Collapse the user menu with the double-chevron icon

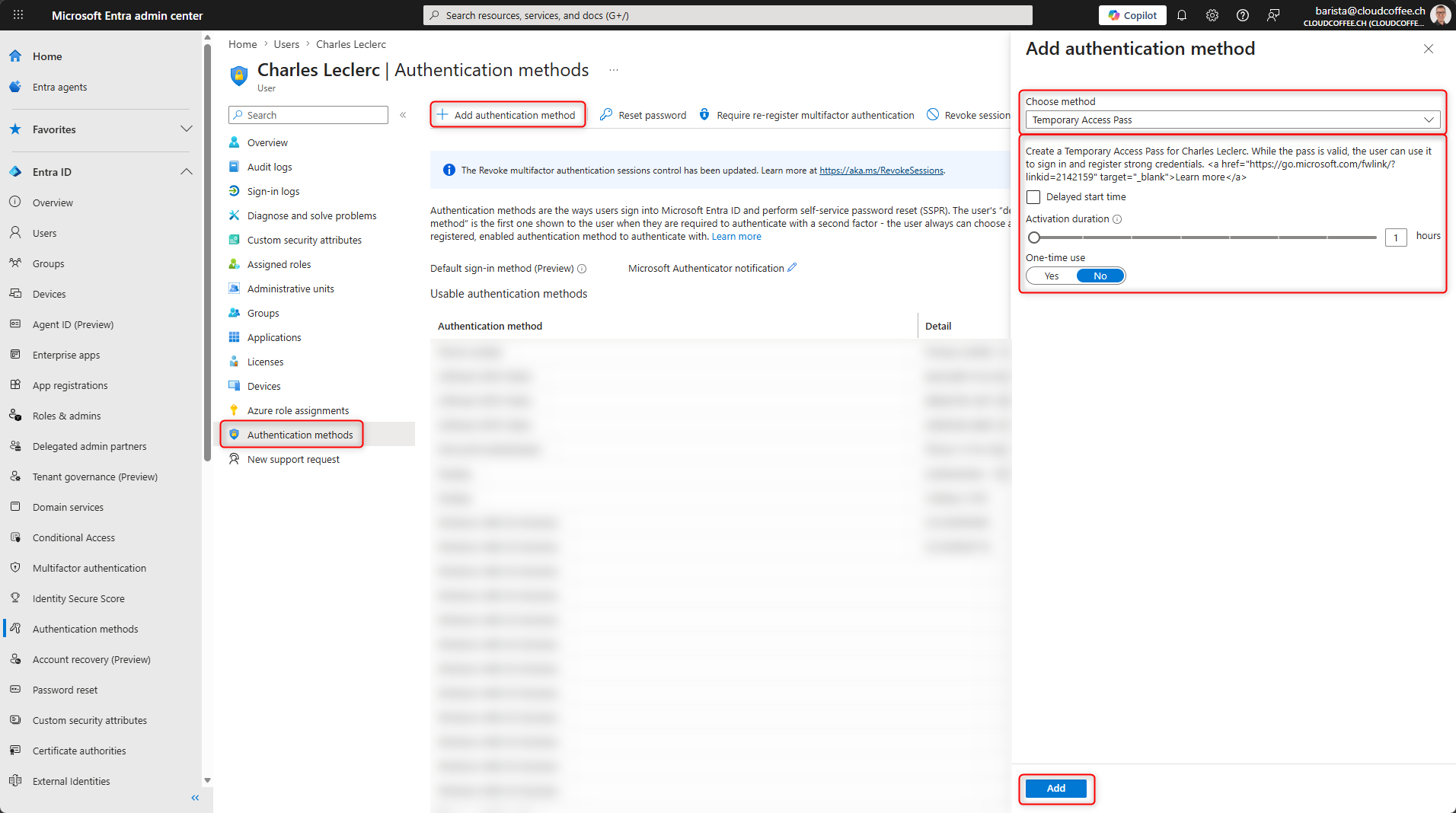pyautogui.click(x=403, y=115)
